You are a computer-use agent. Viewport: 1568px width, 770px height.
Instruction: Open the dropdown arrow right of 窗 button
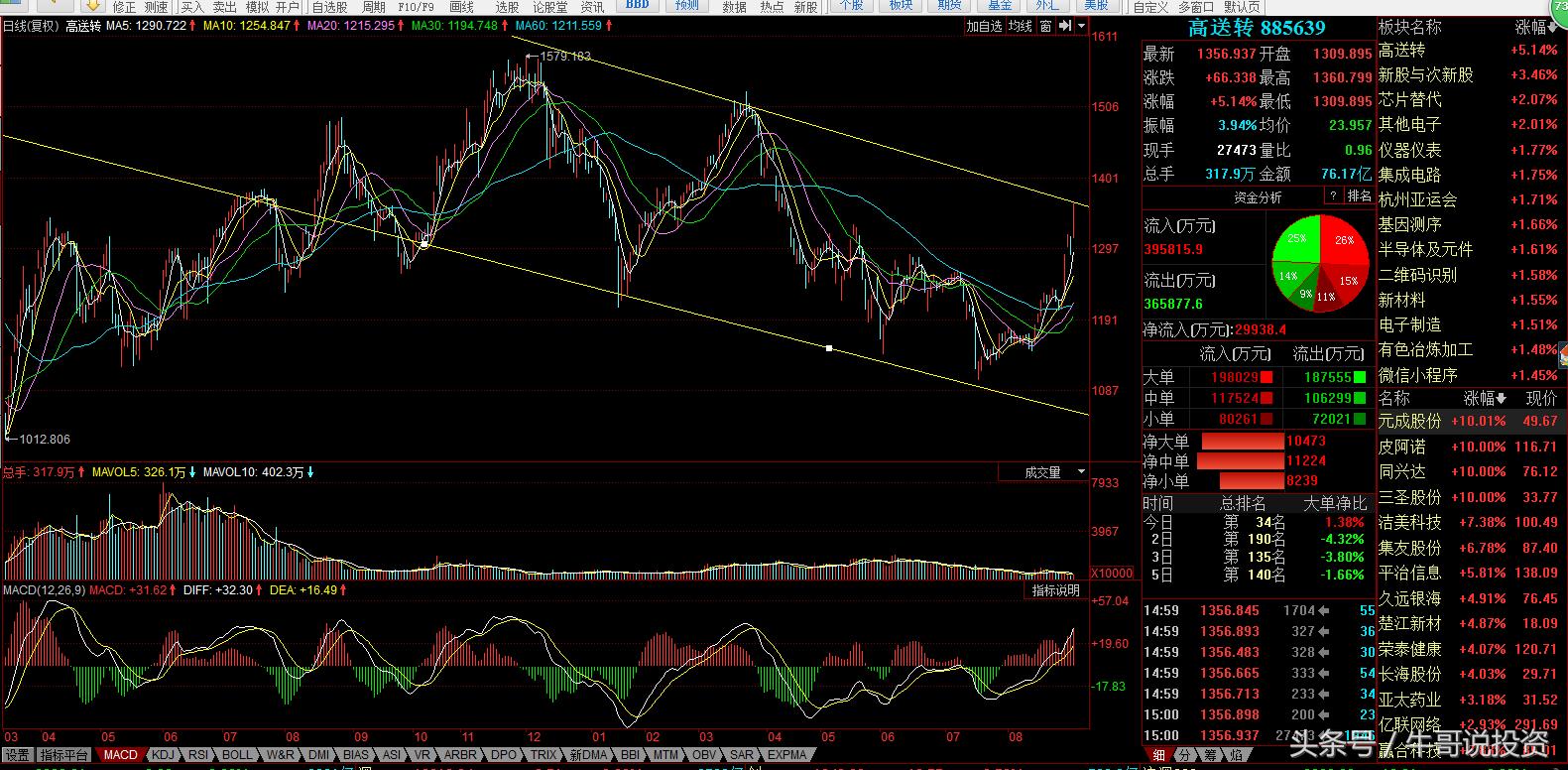pos(1080,27)
